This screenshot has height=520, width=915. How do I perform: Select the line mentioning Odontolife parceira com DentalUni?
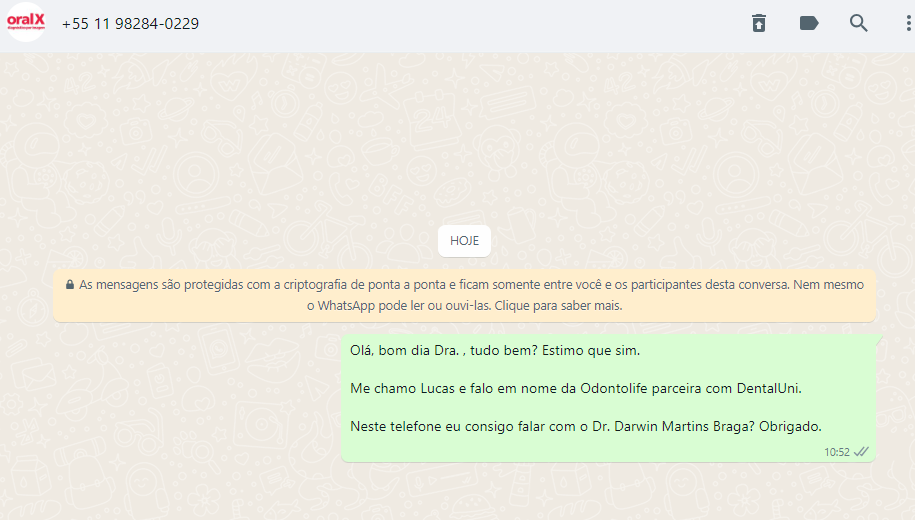(x=576, y=388)
